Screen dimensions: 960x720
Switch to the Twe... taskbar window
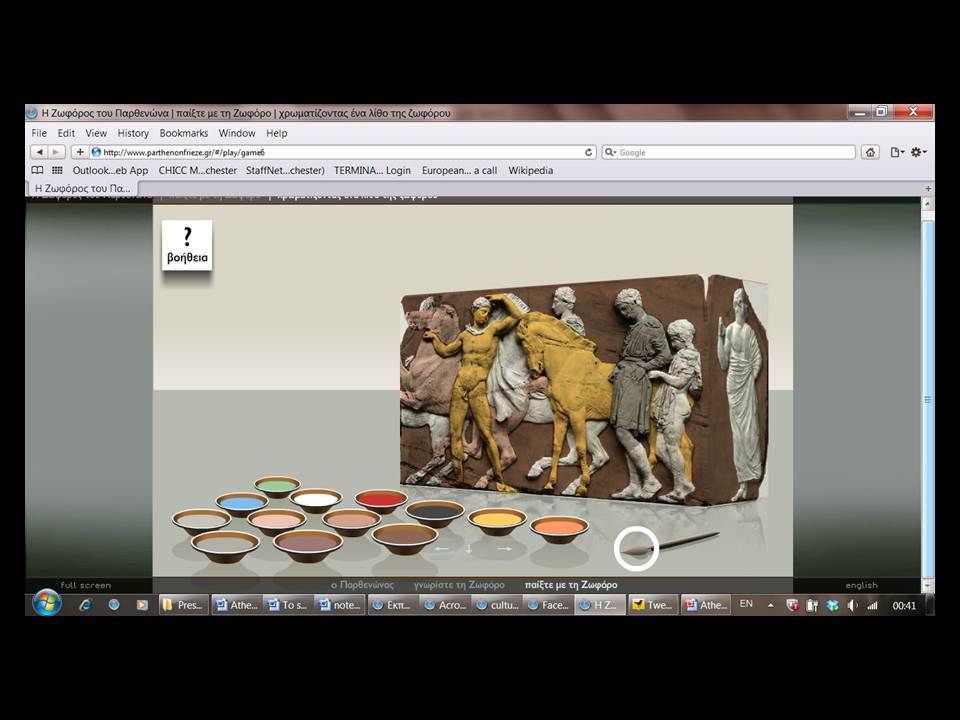coord(653,605)
